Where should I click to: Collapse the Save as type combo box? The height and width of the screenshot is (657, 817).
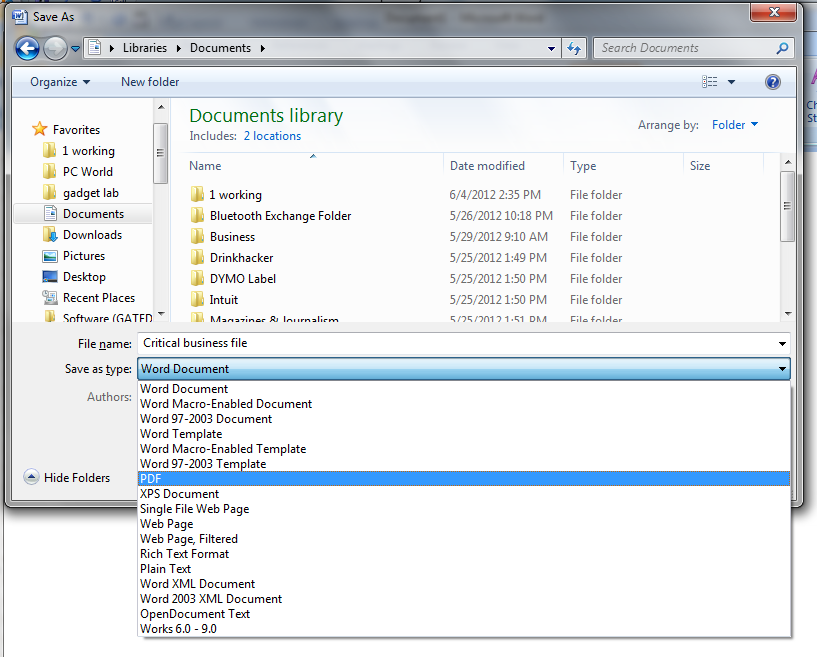point(781,369)
